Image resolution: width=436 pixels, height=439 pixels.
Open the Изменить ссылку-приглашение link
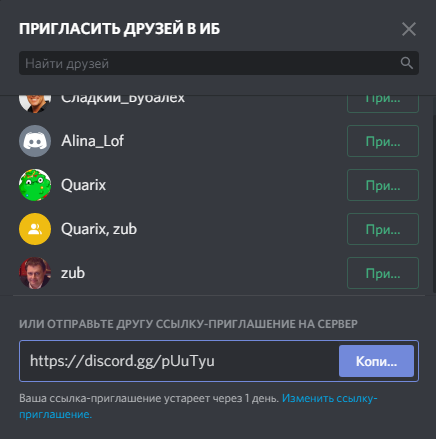point(198,406)
